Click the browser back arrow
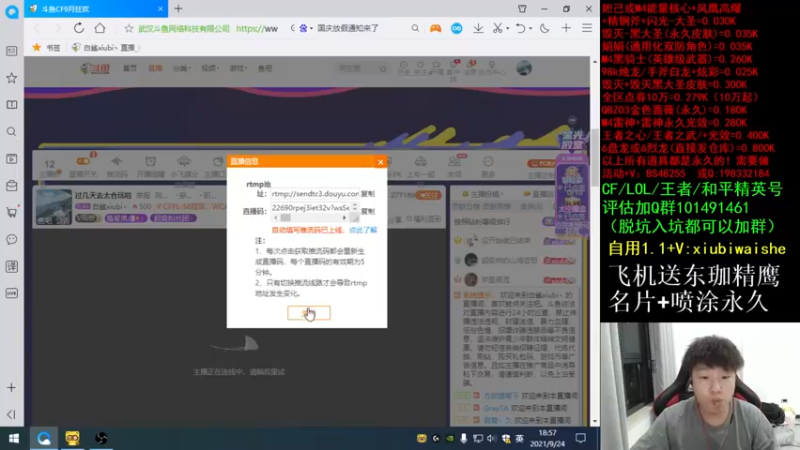The image size is (800, 450). pos(37,28)
